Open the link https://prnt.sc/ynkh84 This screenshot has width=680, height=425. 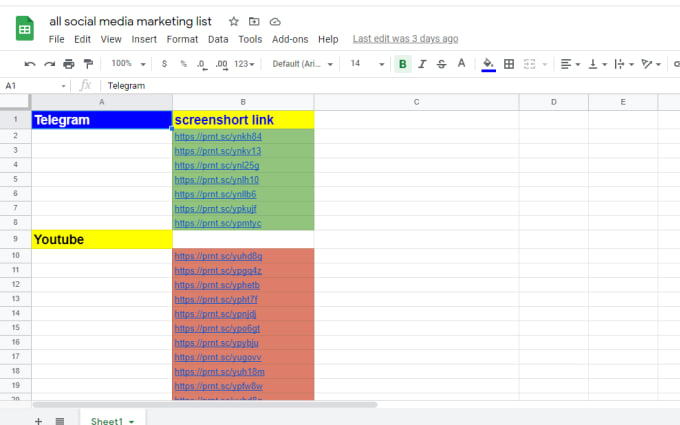[218, 137]
